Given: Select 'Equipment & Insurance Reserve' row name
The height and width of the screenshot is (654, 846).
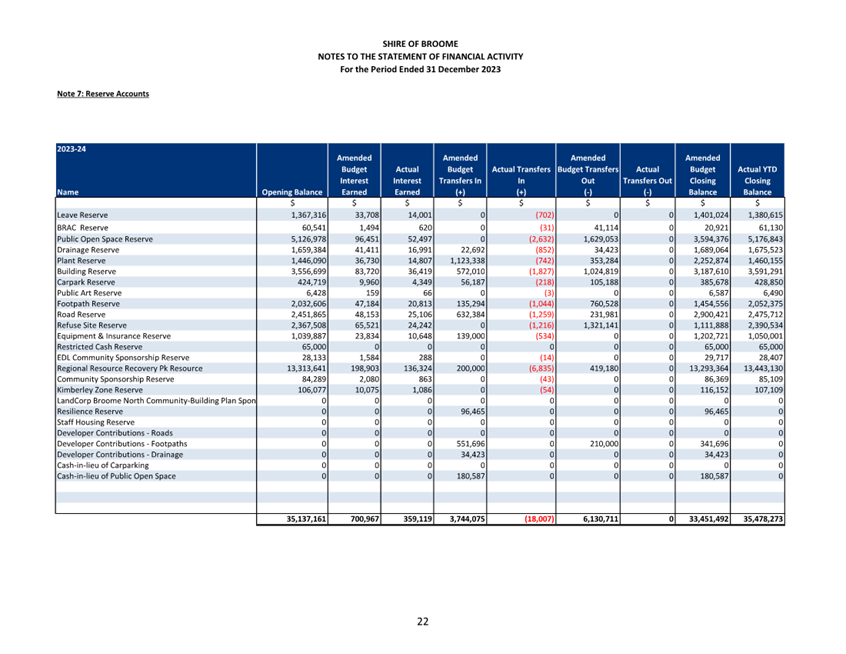Looking at the screenshot, I should (114, 336).
